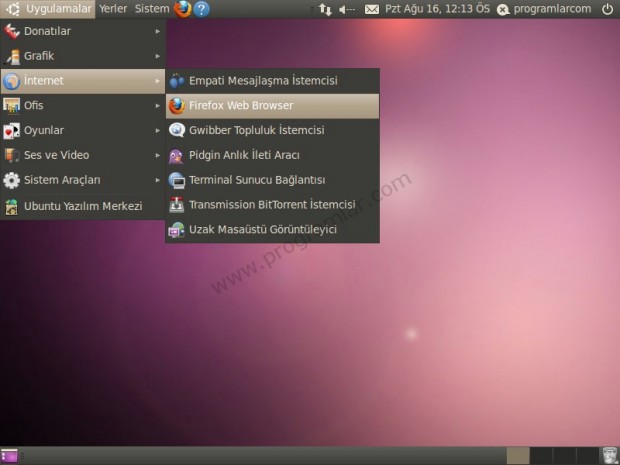Click the Gwibber speech bubble icon

click(177, 130)
